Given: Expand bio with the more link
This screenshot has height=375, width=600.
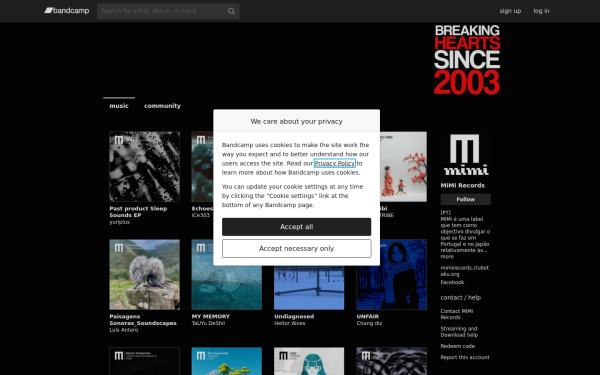Looking at the screenshot, I should pos(447,257).
